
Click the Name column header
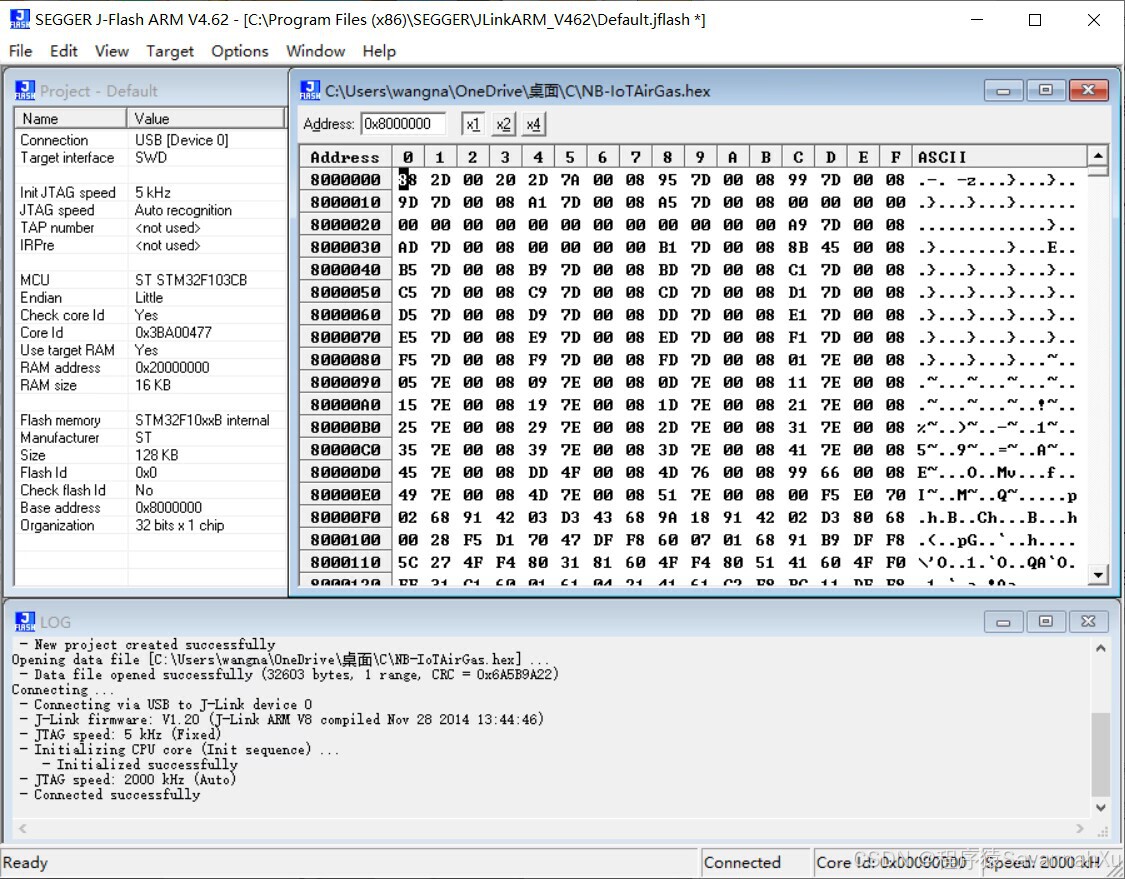click(70, 118)
